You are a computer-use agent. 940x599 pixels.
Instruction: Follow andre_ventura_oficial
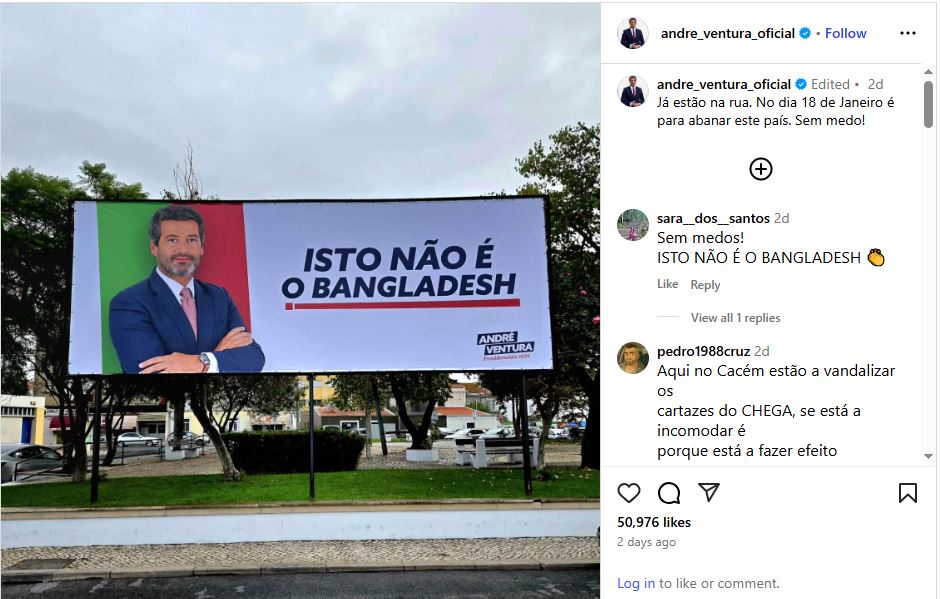click(x=845, y=33)
